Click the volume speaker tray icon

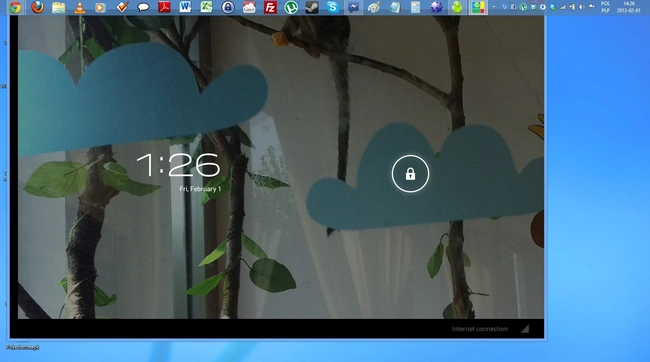pyautogui.click(x=582, y=7)
